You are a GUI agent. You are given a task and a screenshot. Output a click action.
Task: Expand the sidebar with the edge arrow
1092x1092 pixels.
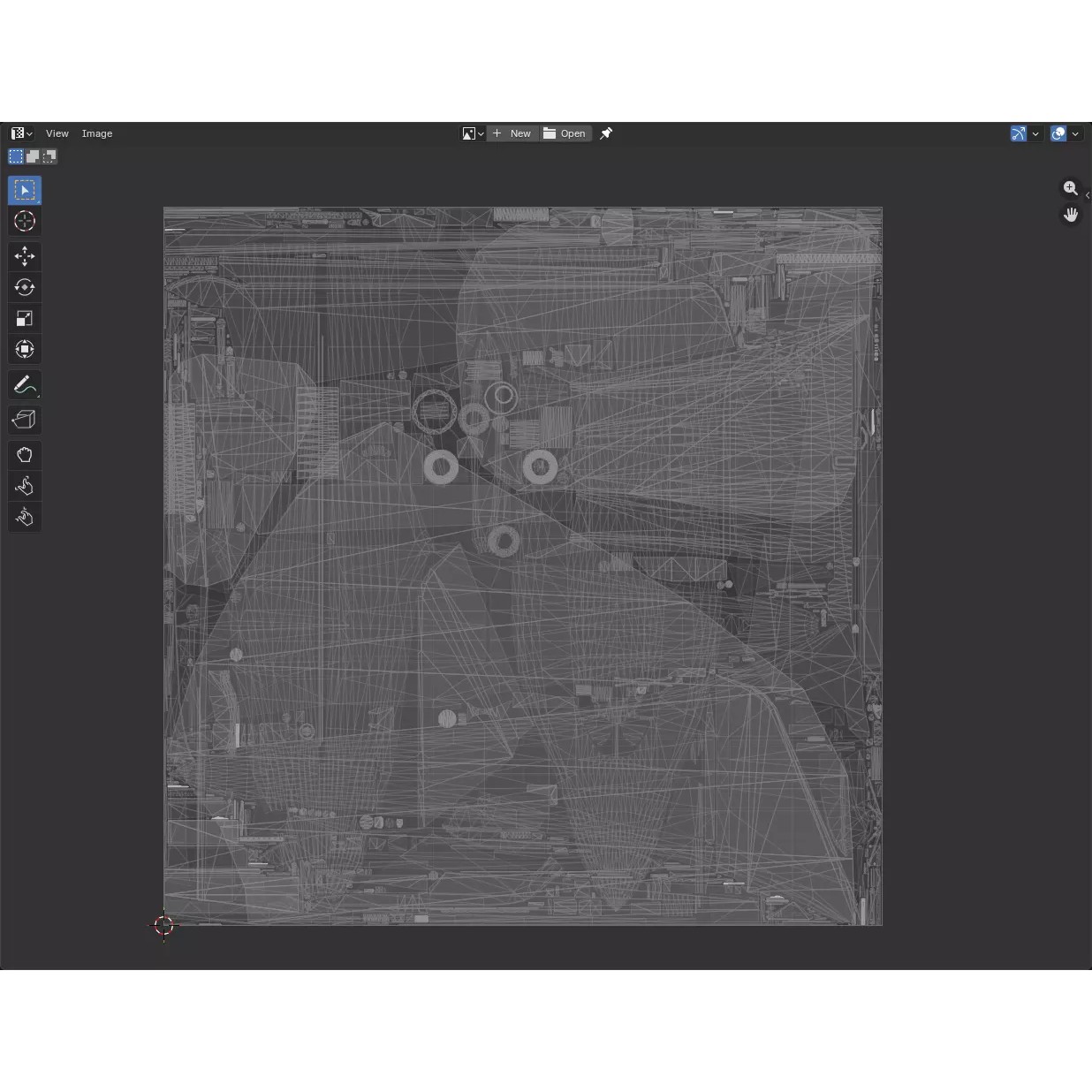click(x=1088, y=195)
